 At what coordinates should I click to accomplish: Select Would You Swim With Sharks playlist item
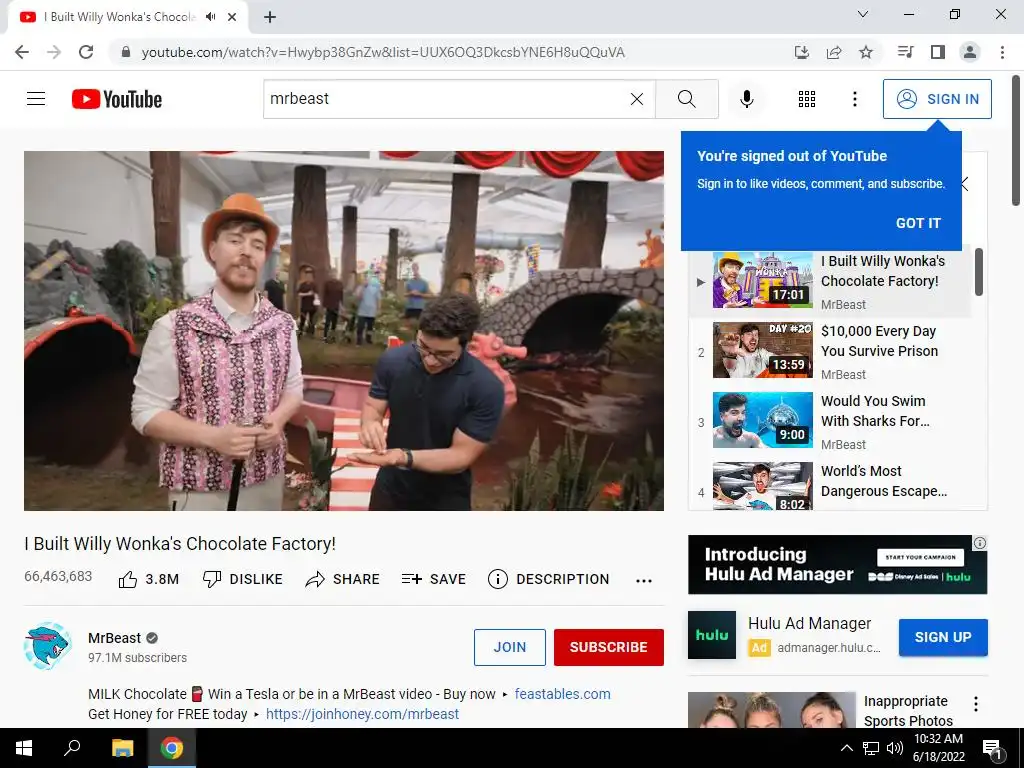tap(829, 421)
